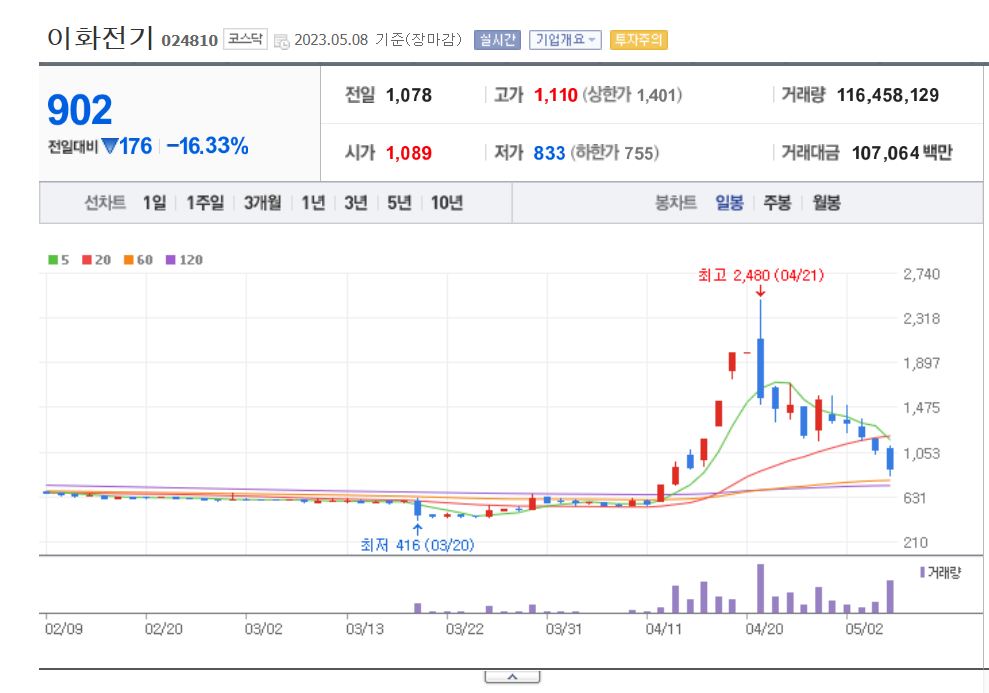Screen dimensions: 989x693
Task: Click the down triangle next to 176
Action: (x=110, y=146)
